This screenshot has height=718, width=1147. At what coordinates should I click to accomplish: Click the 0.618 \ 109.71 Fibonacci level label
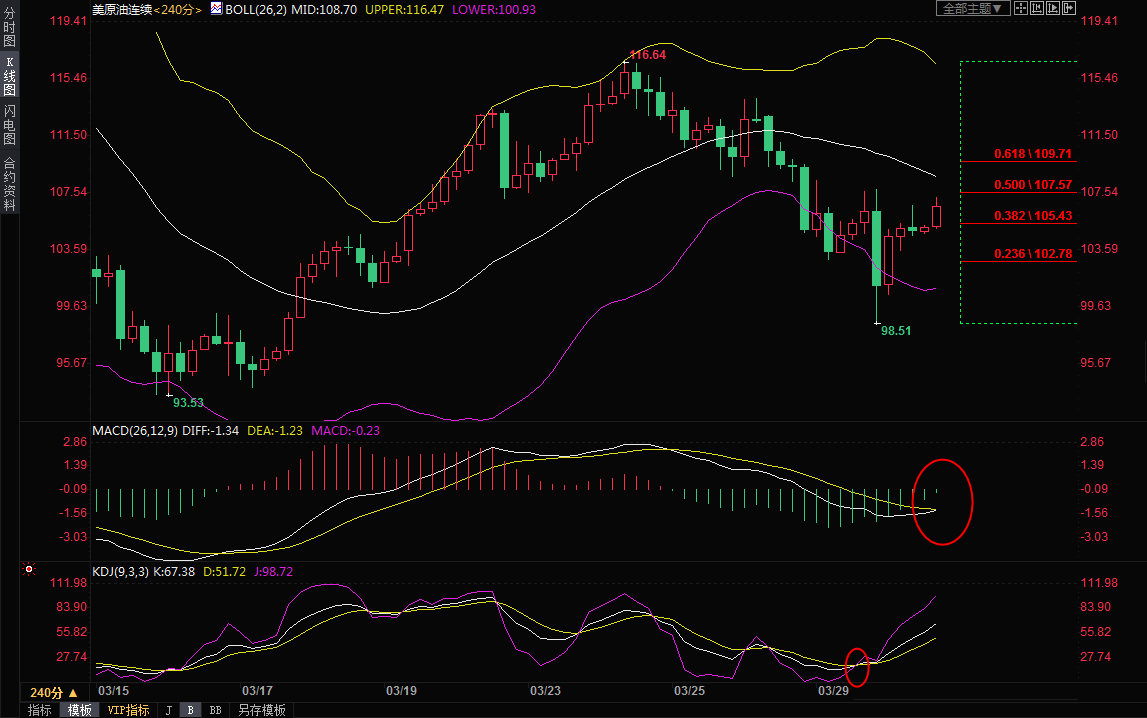click(x=1033, y=154)
